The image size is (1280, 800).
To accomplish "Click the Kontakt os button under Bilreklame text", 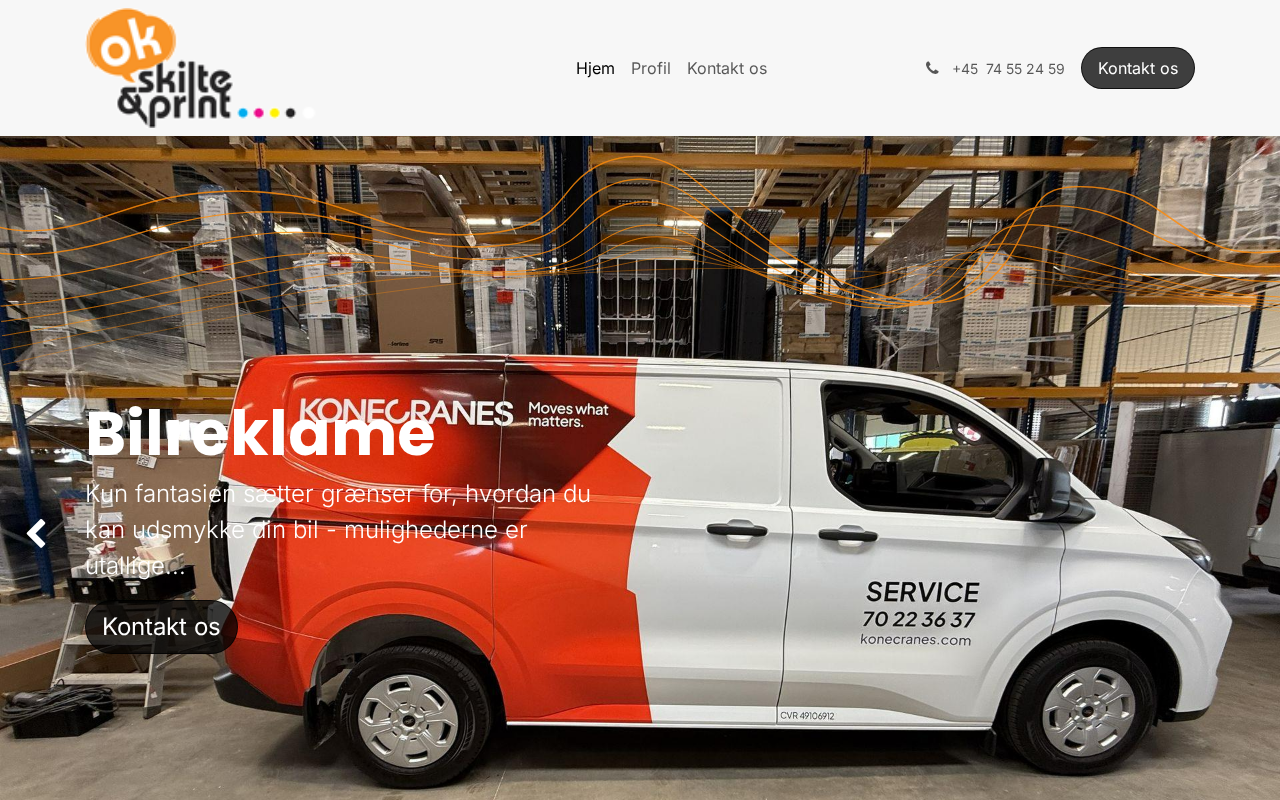I will click(x=161, y=627).
